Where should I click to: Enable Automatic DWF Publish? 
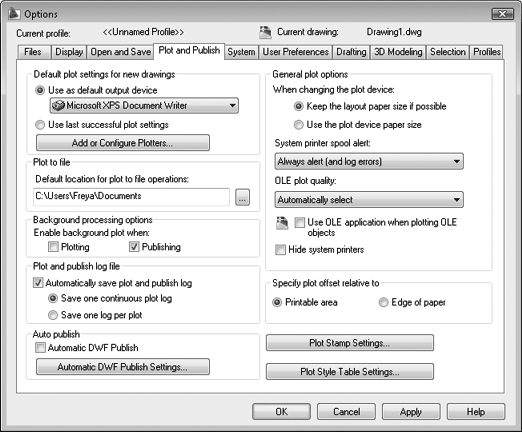pyautogui.click(x=40, y=348)
